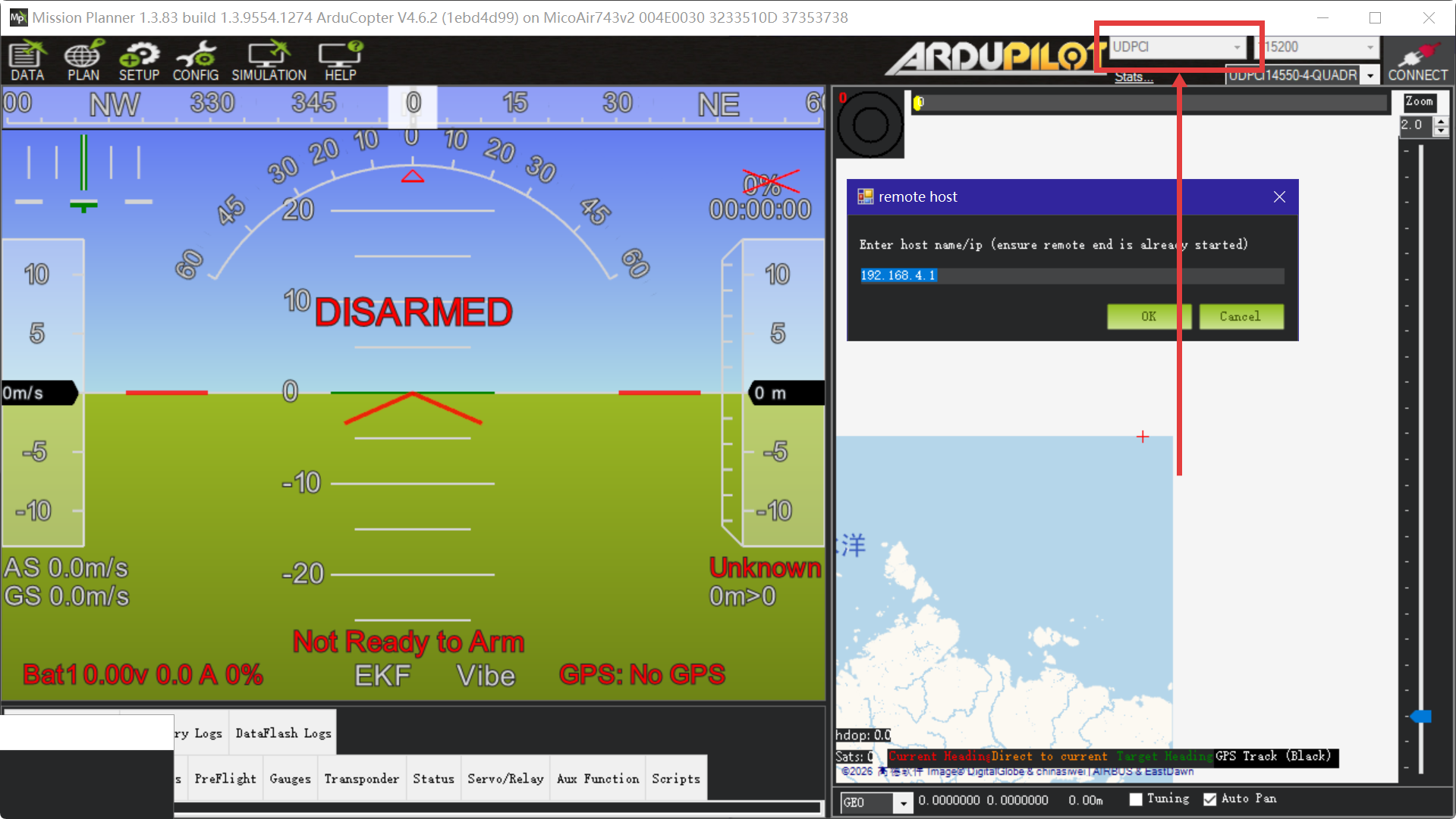Viewport: 1456px width, 819px height.
Task: Open the SETUP screen
Action: [139, 61]
